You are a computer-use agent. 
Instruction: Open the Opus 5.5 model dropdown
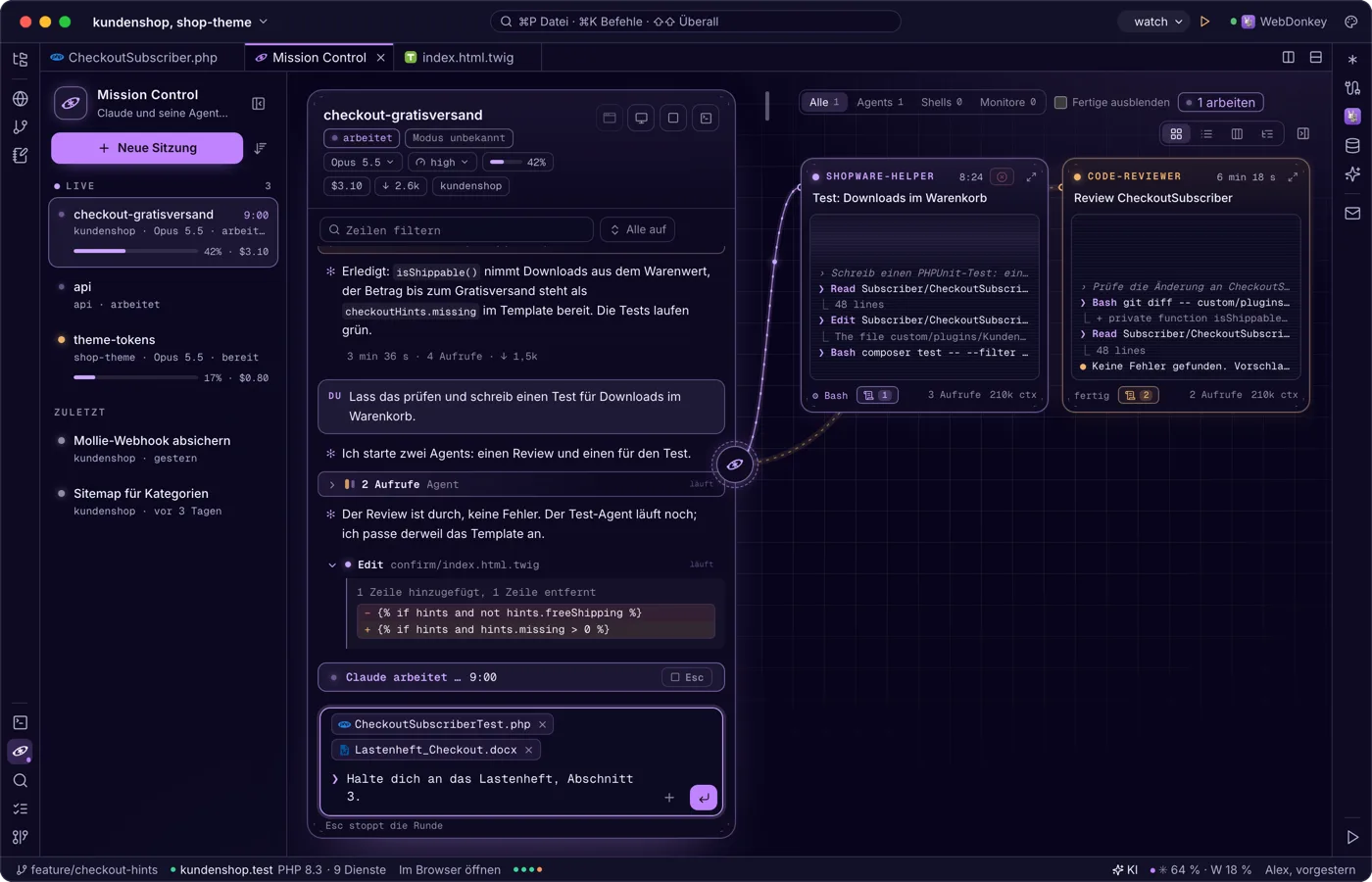(x=363, y=162)
